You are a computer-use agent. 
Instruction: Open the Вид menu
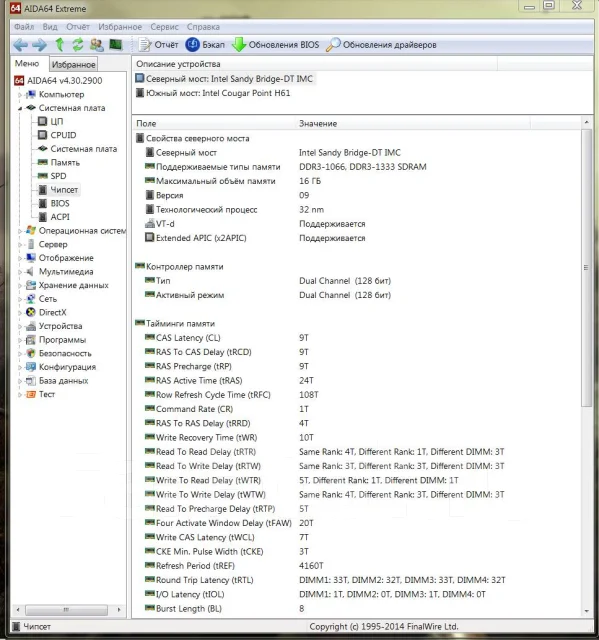coord(50,27)
